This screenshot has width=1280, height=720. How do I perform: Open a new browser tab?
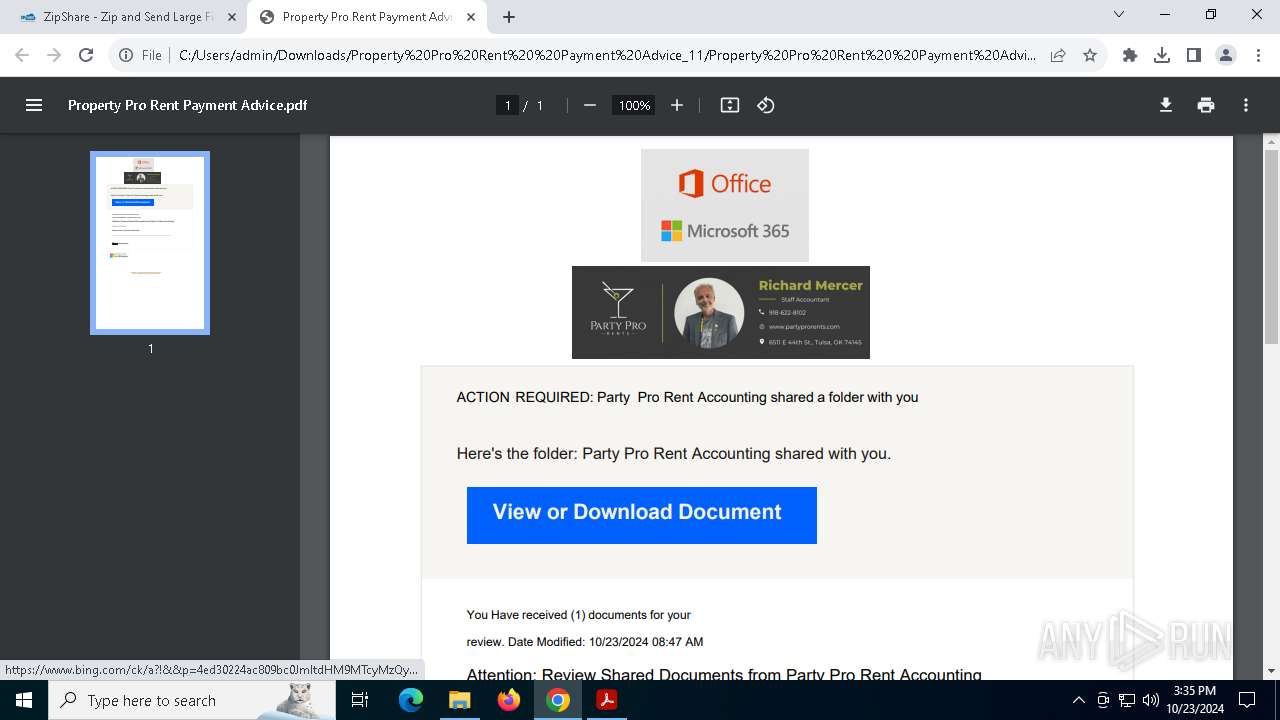509,17
